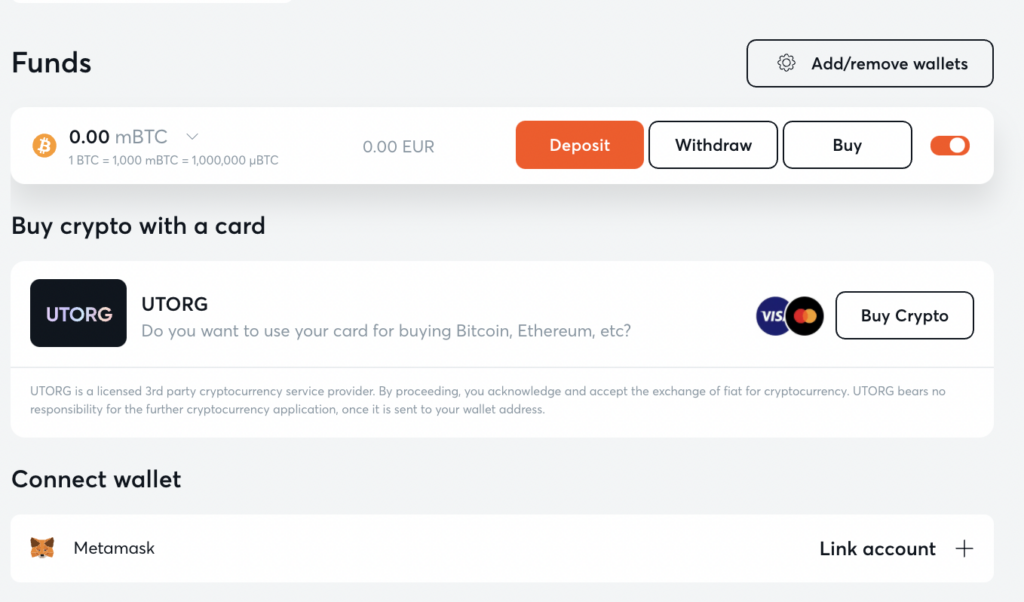Image resolution: width=1024 pixels, height=602 pixels.
Task: Click the 0.00 EUR balance value
Action: click(398, 146)
